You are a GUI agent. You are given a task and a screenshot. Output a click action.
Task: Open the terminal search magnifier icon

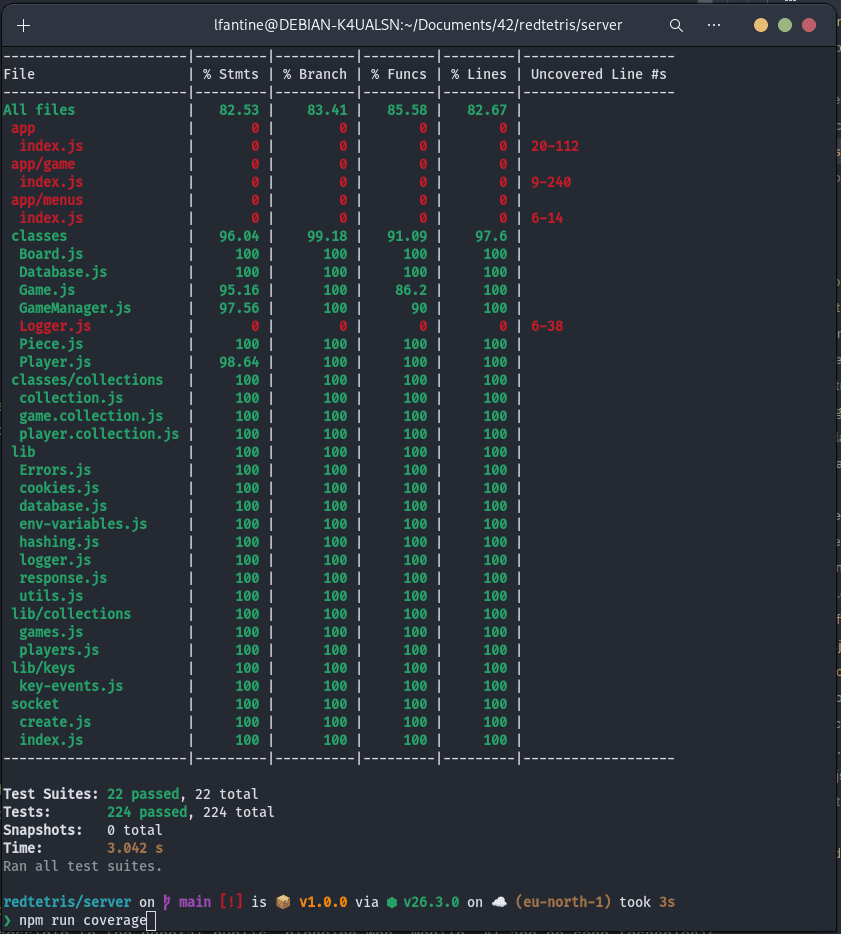pyautogui.click(x=676, y=26)
